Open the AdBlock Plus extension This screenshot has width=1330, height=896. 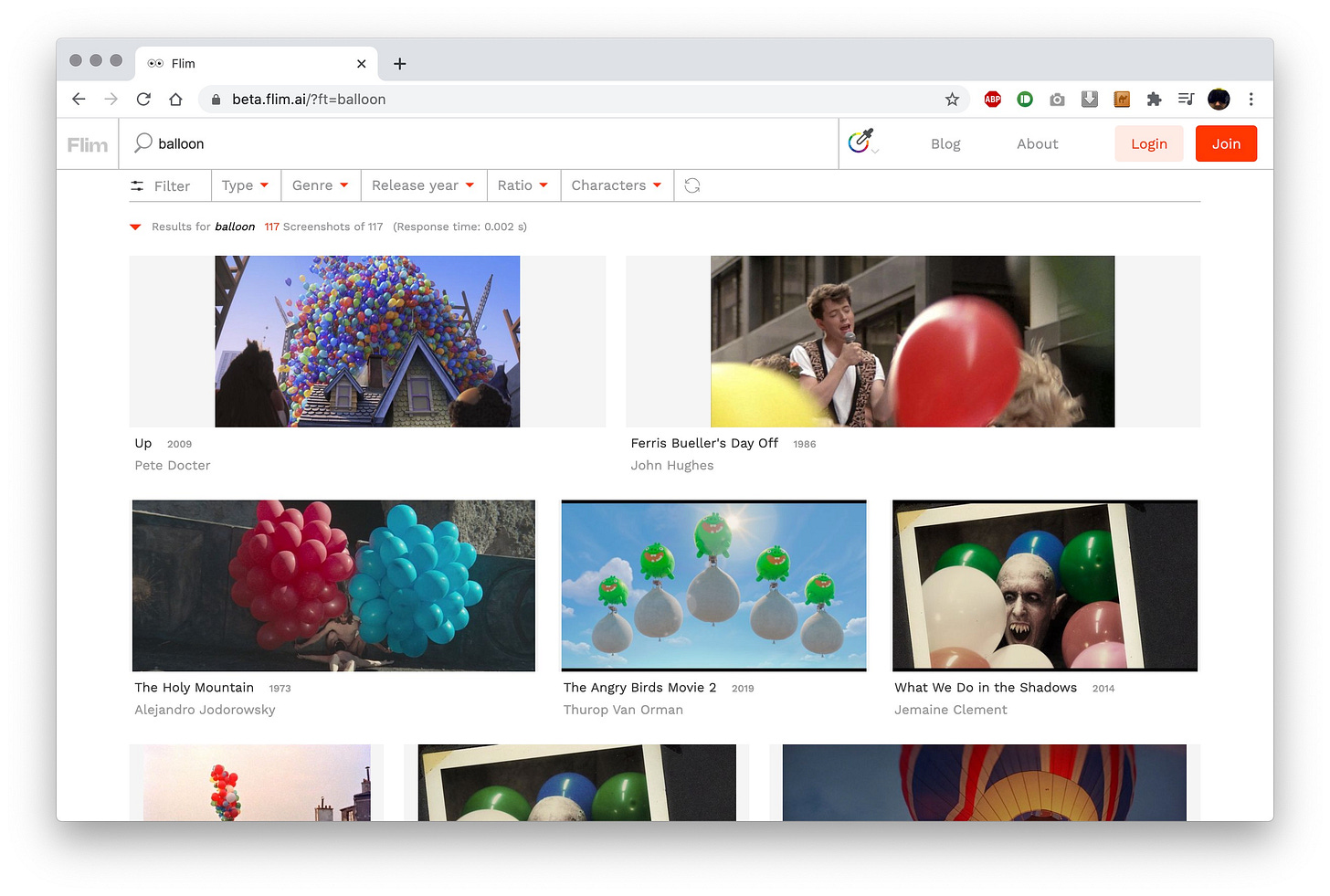click(x=993, y=100)
